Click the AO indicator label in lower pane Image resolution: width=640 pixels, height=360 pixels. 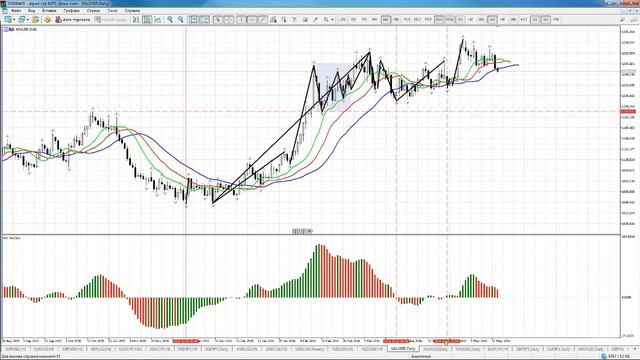pyautogui.click(x=11, y=238)
